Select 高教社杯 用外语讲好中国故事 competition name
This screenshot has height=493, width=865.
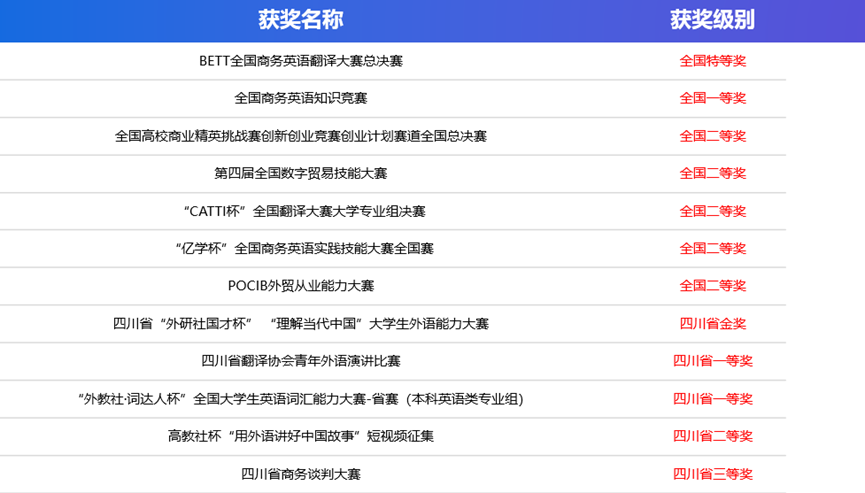(301, 436)
